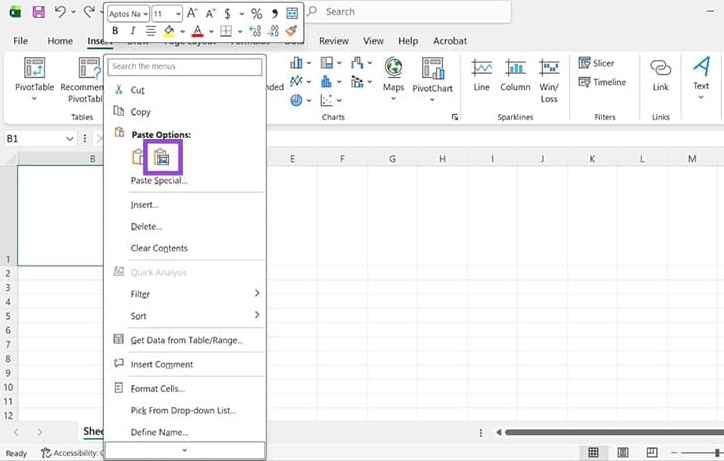Open the column chart type dropdown
The width and height of the screenshot is (724, 461).
click(309, 63)
